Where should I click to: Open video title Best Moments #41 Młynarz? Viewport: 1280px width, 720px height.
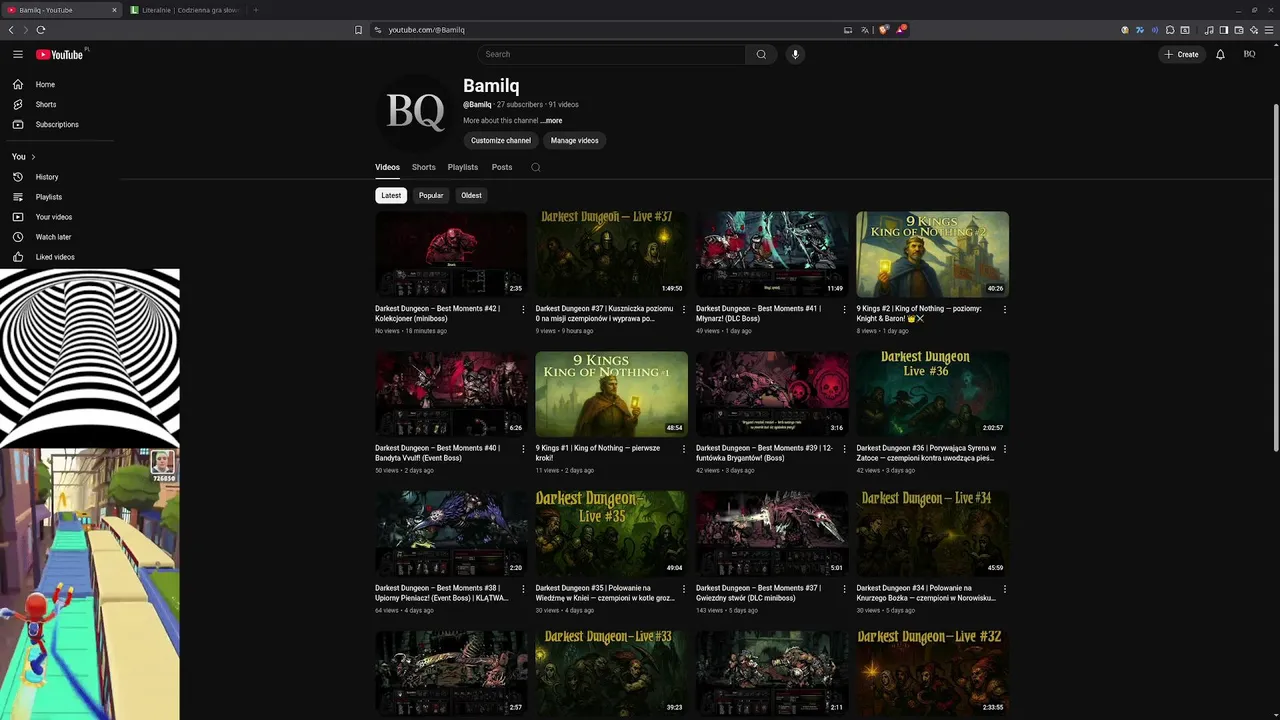(x=758, y=313)
